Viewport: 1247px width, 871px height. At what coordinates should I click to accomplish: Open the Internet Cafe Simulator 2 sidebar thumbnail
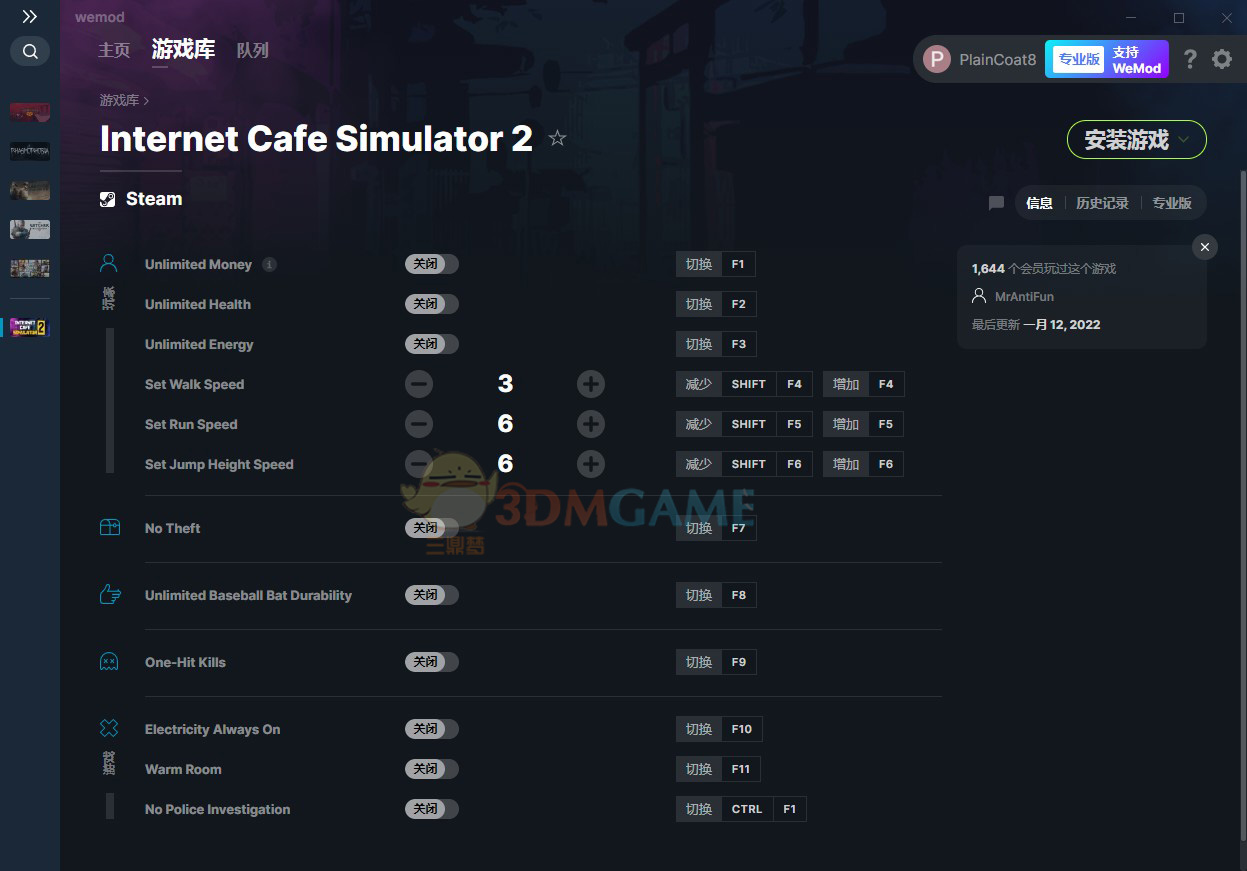(30, 327)
